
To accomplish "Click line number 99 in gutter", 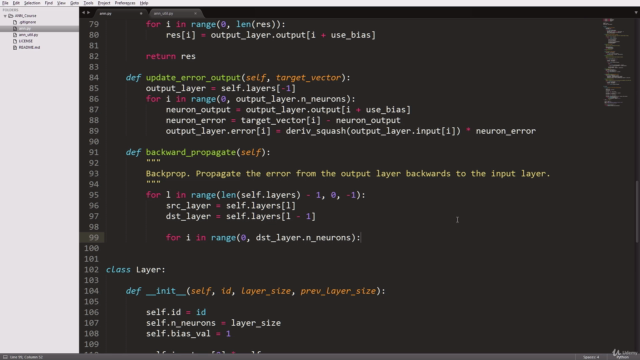I will (x=93, y=238).
